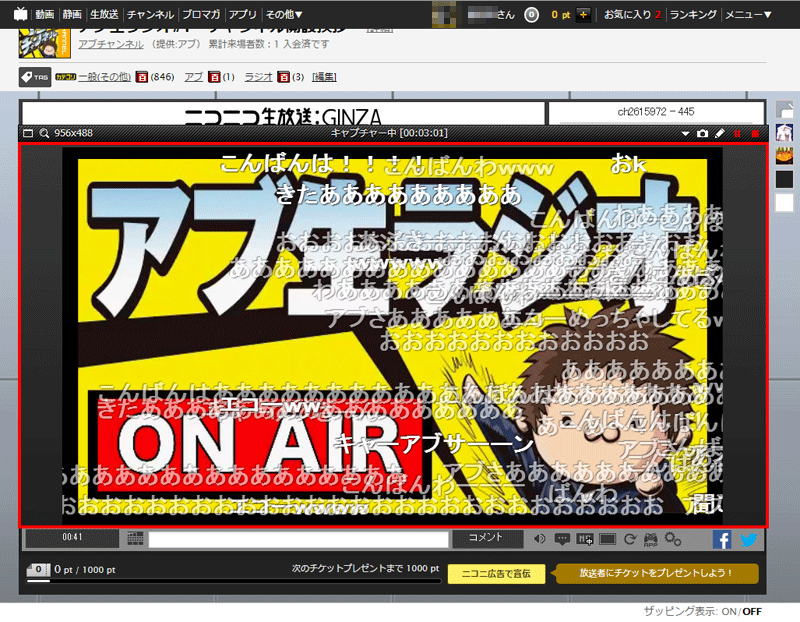
Task: Click the cake icon in right sidebar
Action: click(x=785, y=155)
